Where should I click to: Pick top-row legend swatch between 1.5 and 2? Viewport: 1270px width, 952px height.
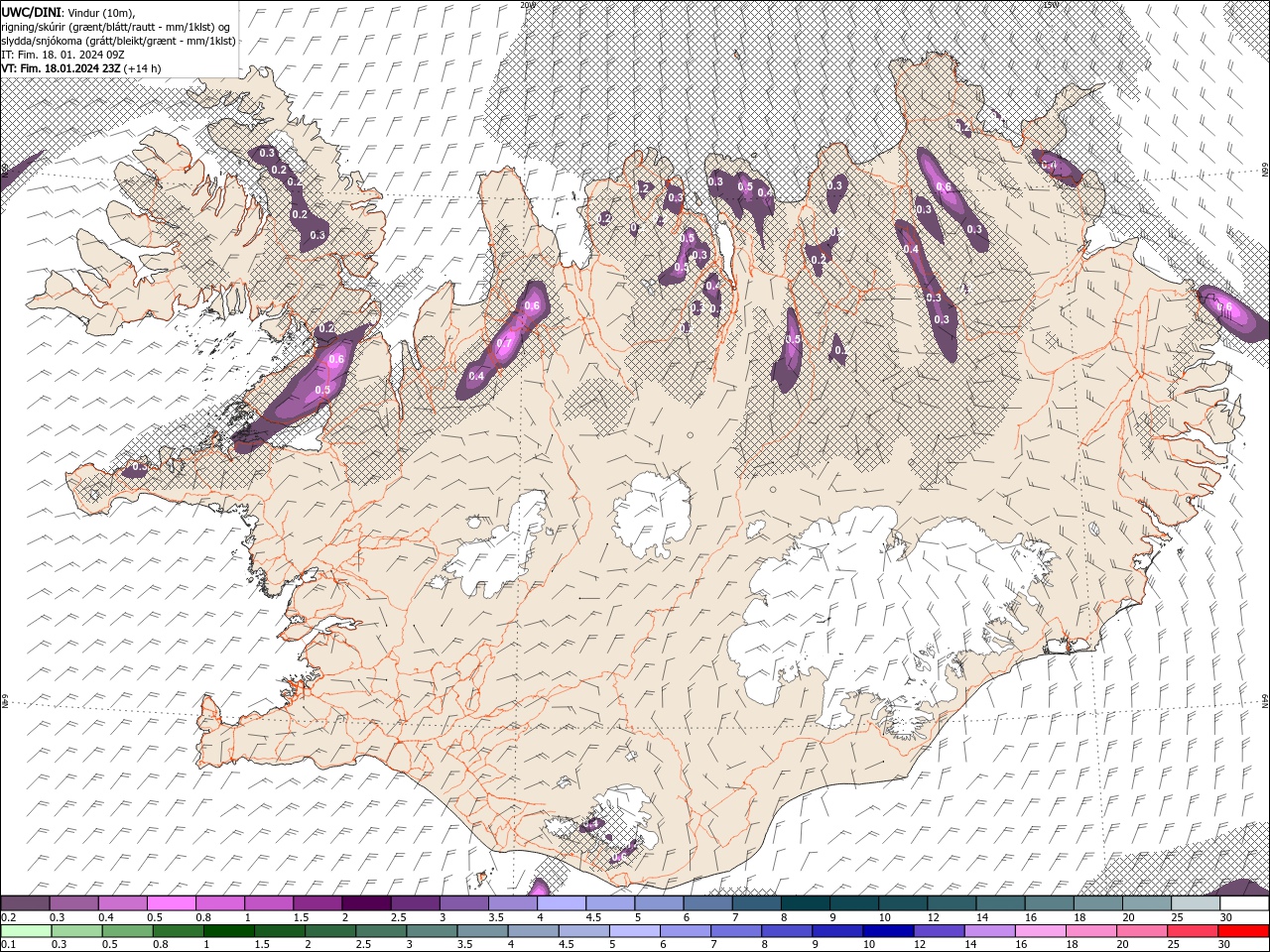tap(317, 903)
